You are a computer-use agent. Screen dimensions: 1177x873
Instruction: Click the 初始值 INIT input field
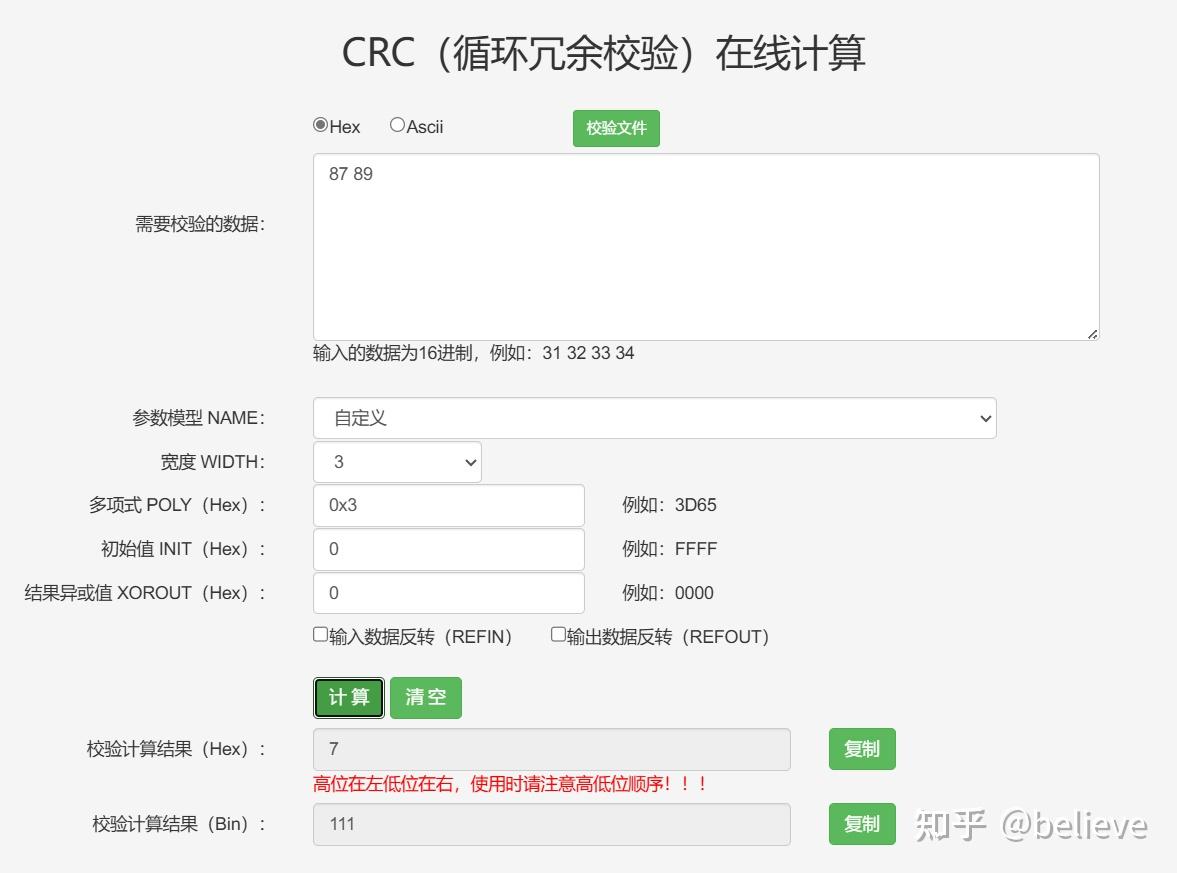[448, 549]
